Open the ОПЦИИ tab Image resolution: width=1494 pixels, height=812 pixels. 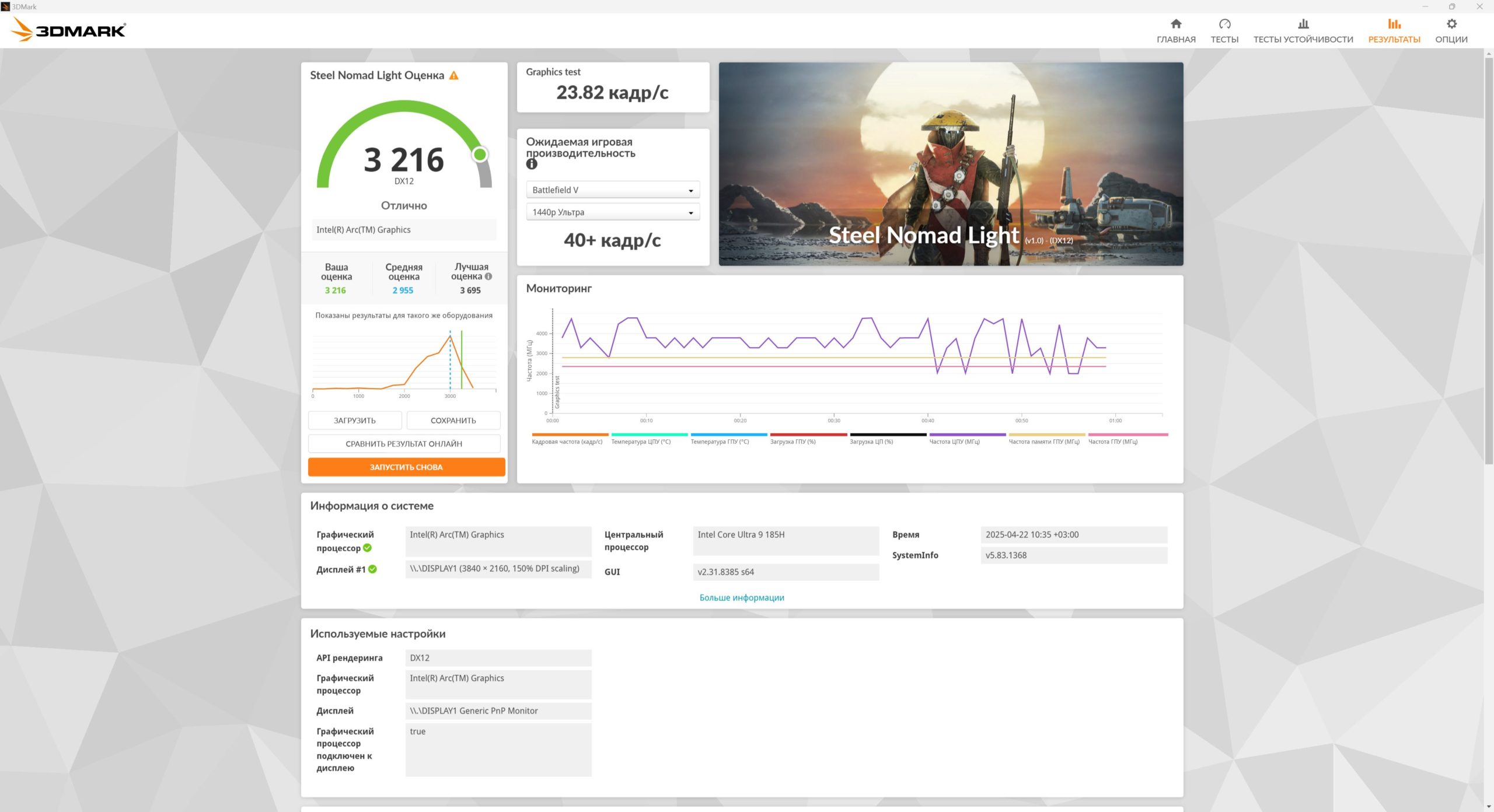[1451, 30]
